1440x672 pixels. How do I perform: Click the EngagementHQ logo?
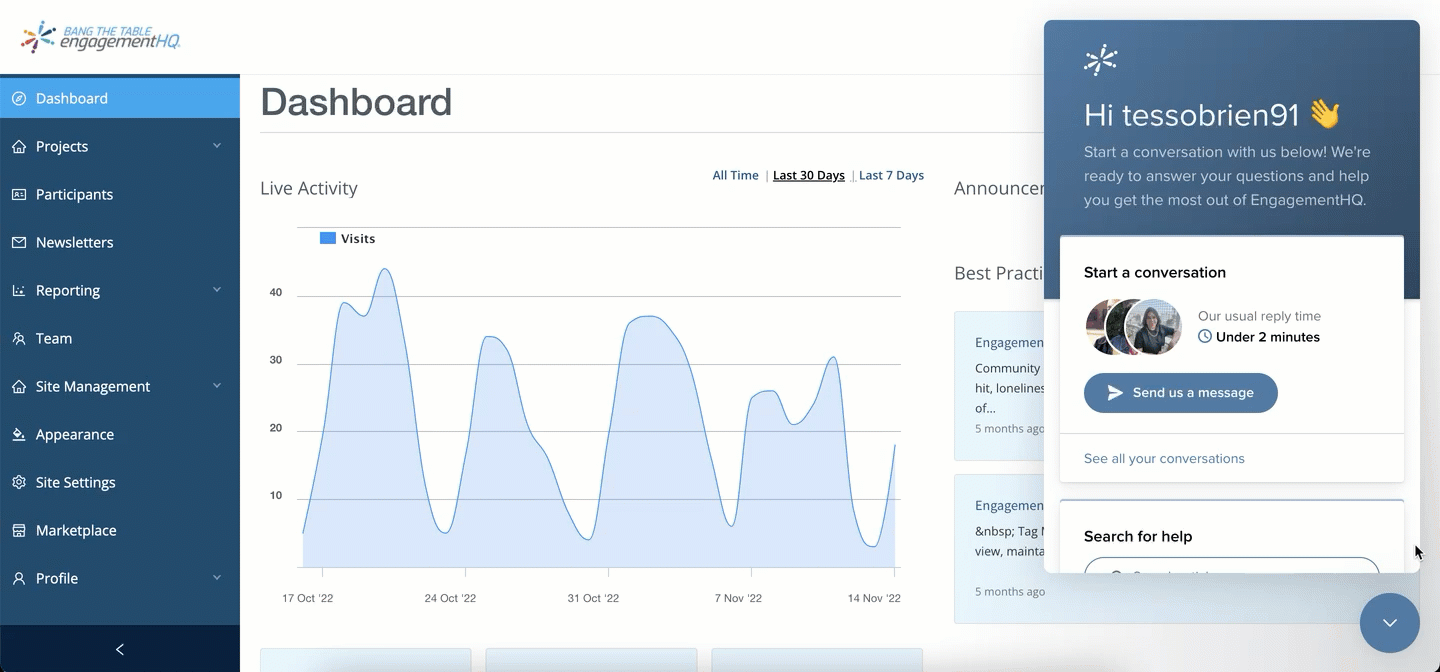coord(101,37)
